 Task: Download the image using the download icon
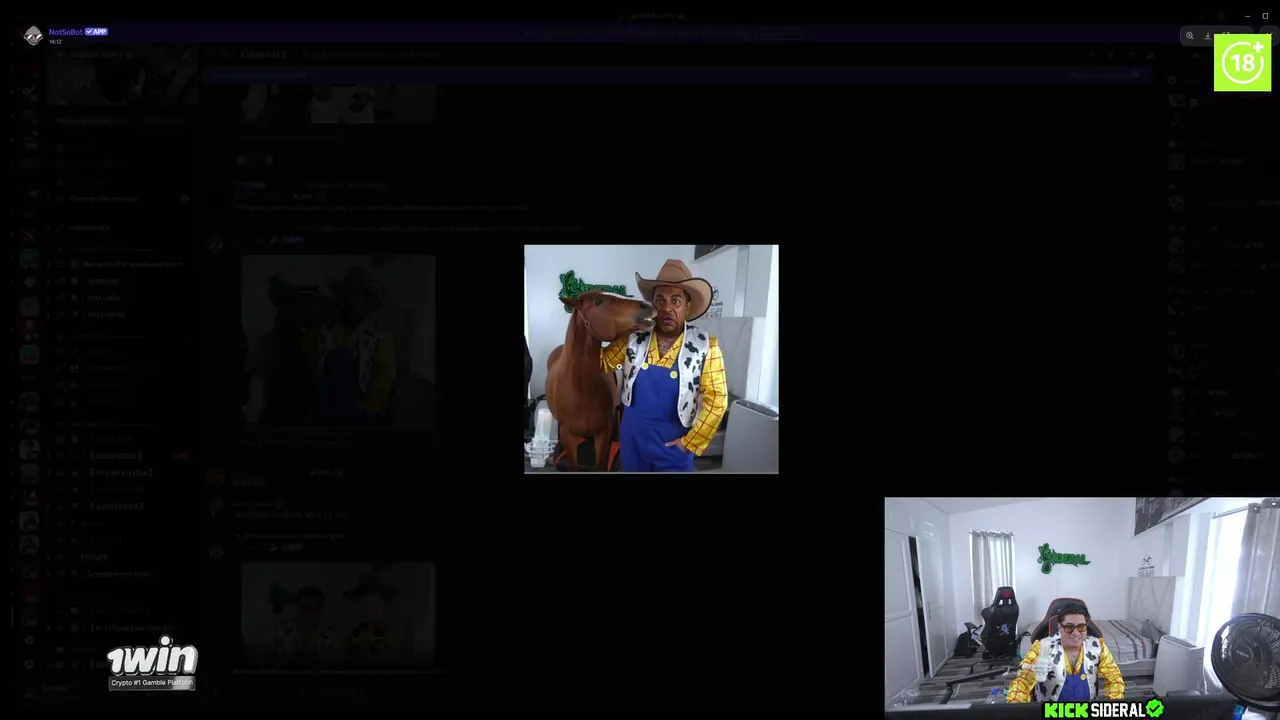[1207, 36]
